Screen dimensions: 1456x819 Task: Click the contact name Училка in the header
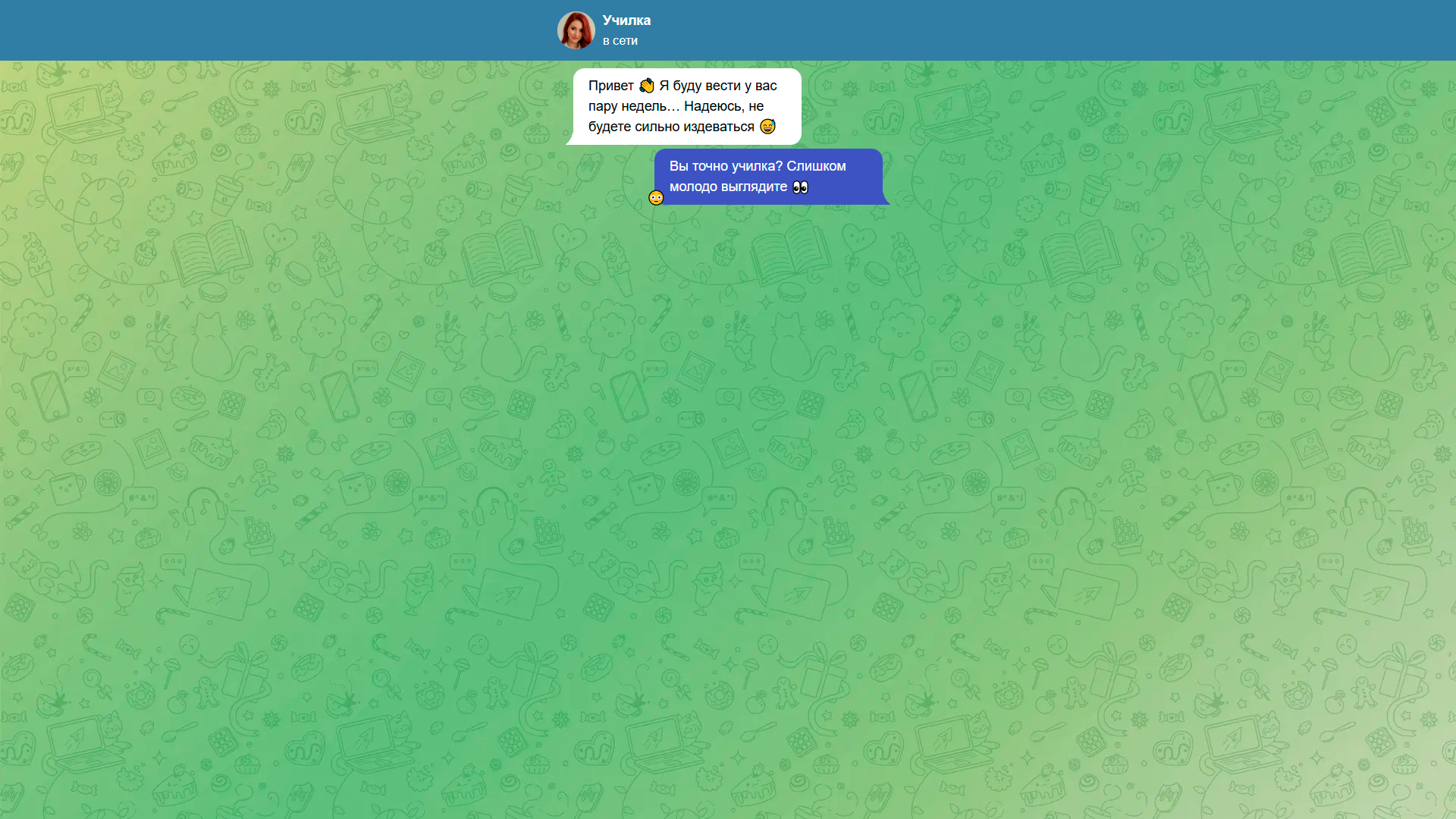[626, 20]
